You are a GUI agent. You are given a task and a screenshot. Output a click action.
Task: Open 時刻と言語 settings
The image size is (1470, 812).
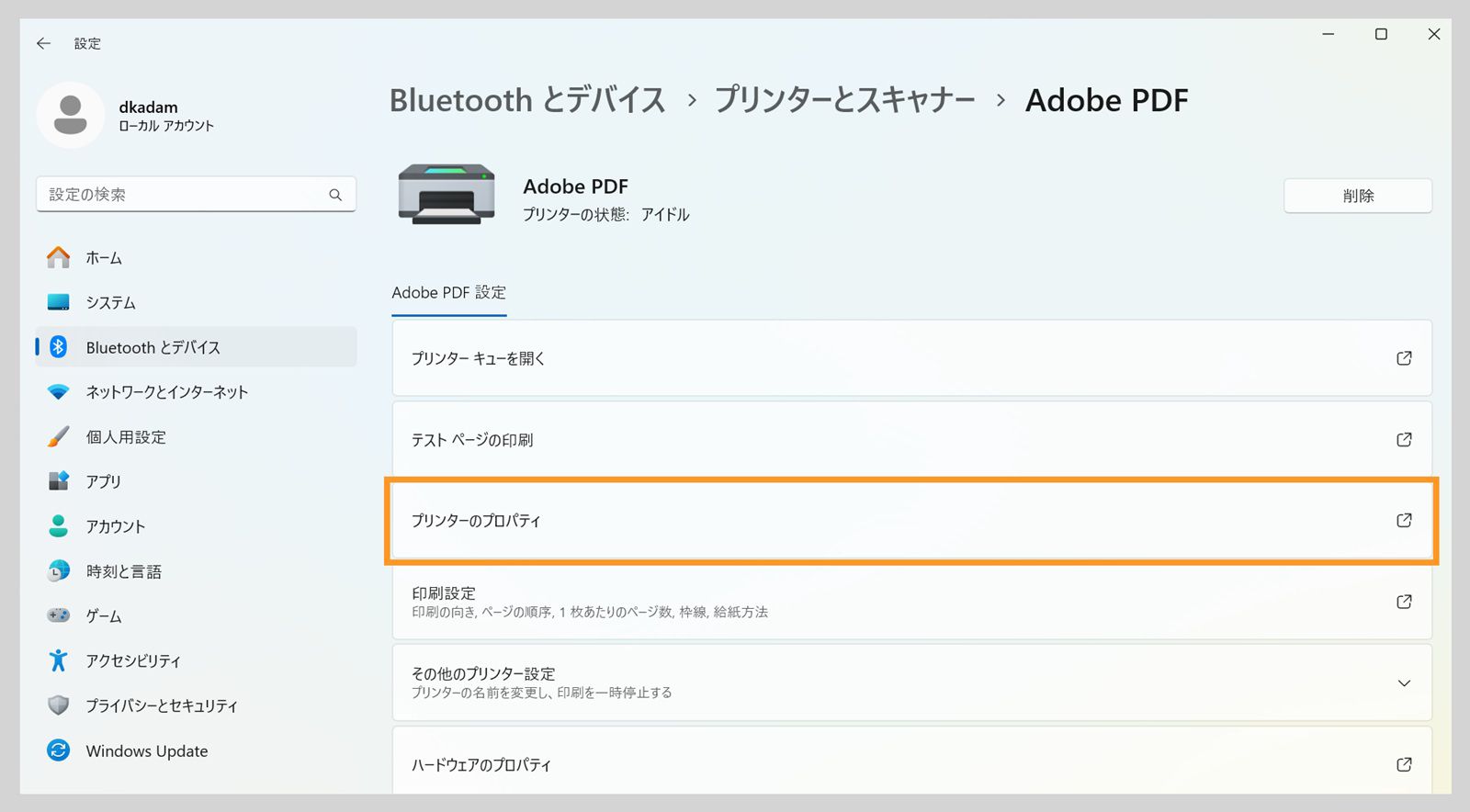pyautogui.click(x=124, y=570)
